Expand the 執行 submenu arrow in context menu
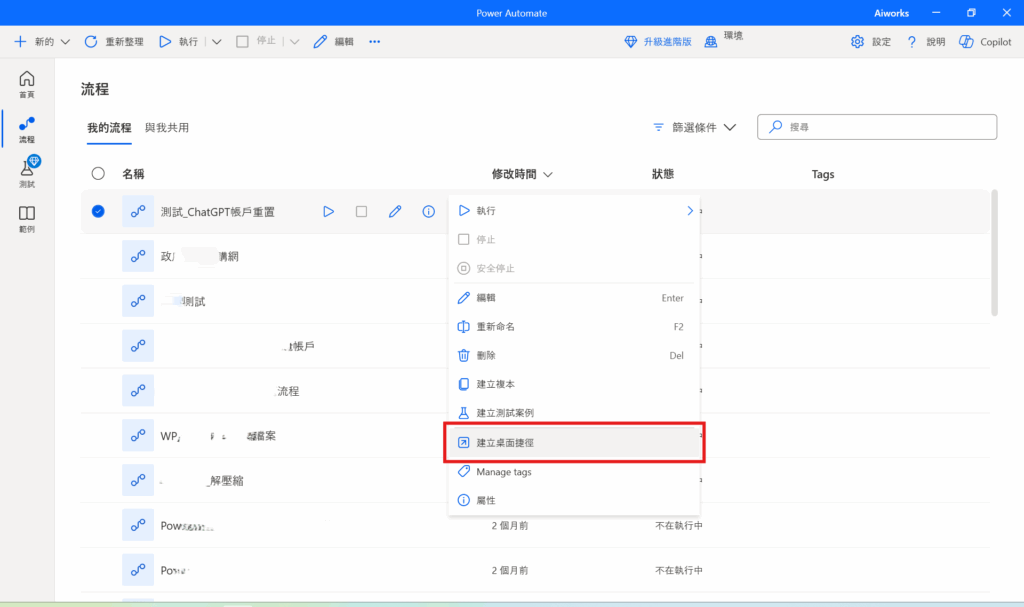Screen dimensions: 1024x607 (x=689, y=211)
